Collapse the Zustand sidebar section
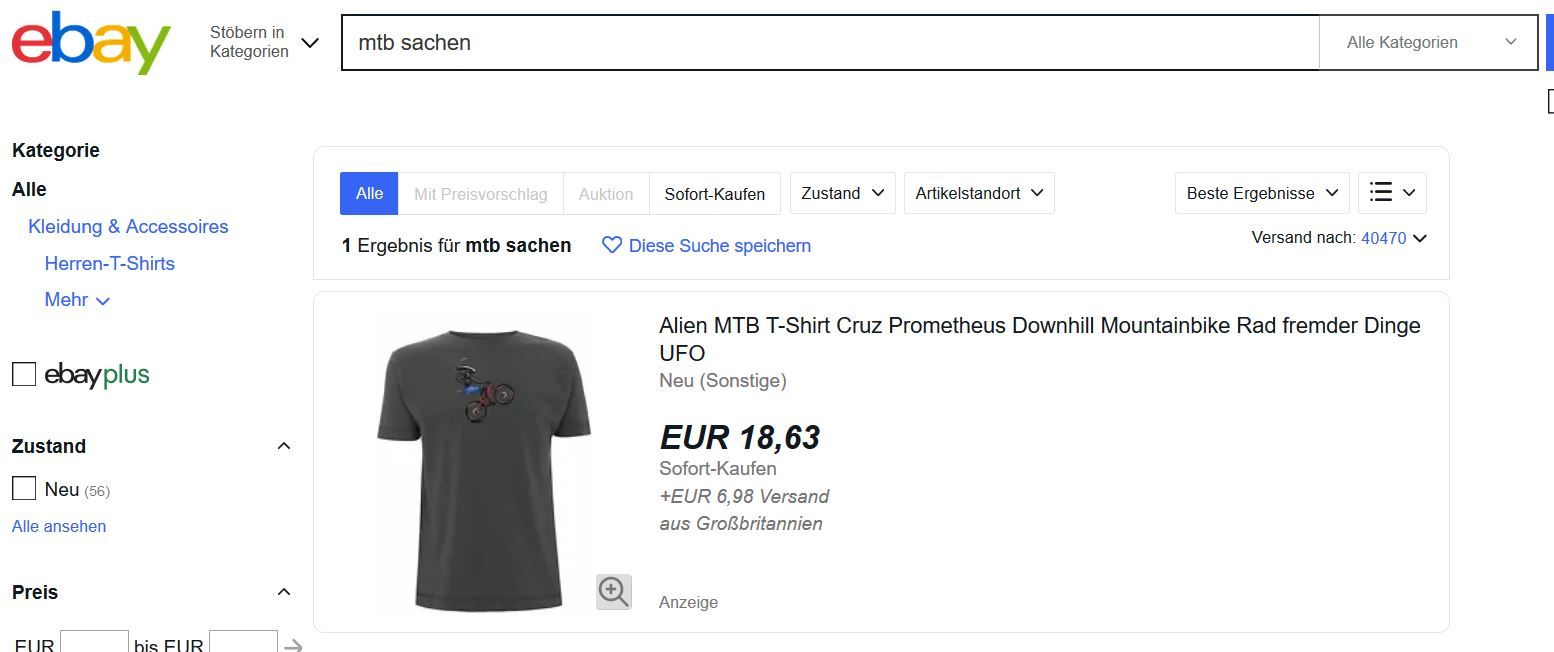The image size is (1554, 652). pyautogui.click(x=284, y=446)
